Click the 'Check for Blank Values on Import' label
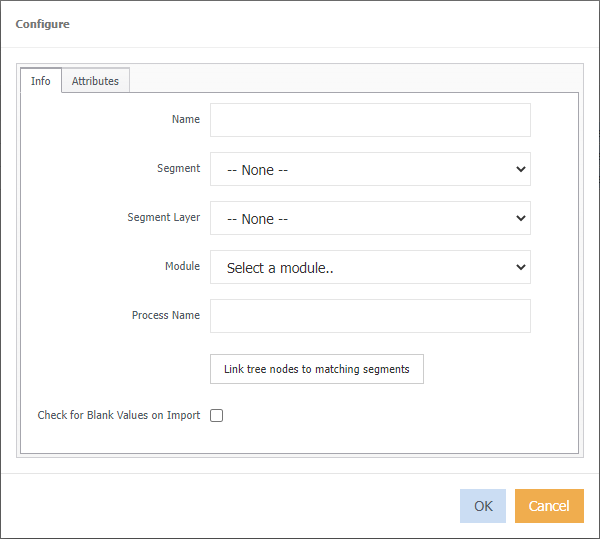Screen dimensions: 600x539 click(x=119, y=415)
